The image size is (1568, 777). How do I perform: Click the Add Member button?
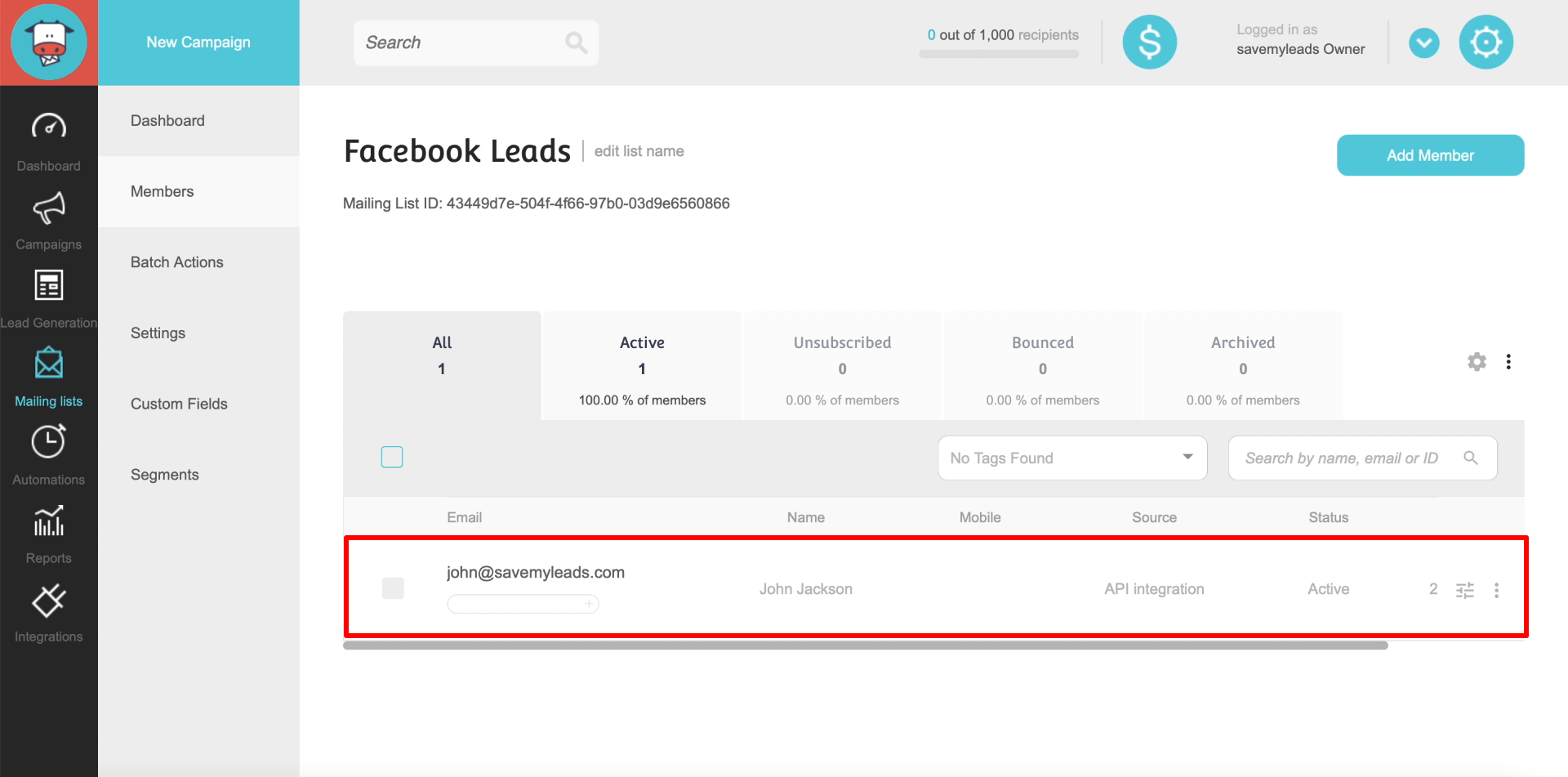tap(1430, 155)
